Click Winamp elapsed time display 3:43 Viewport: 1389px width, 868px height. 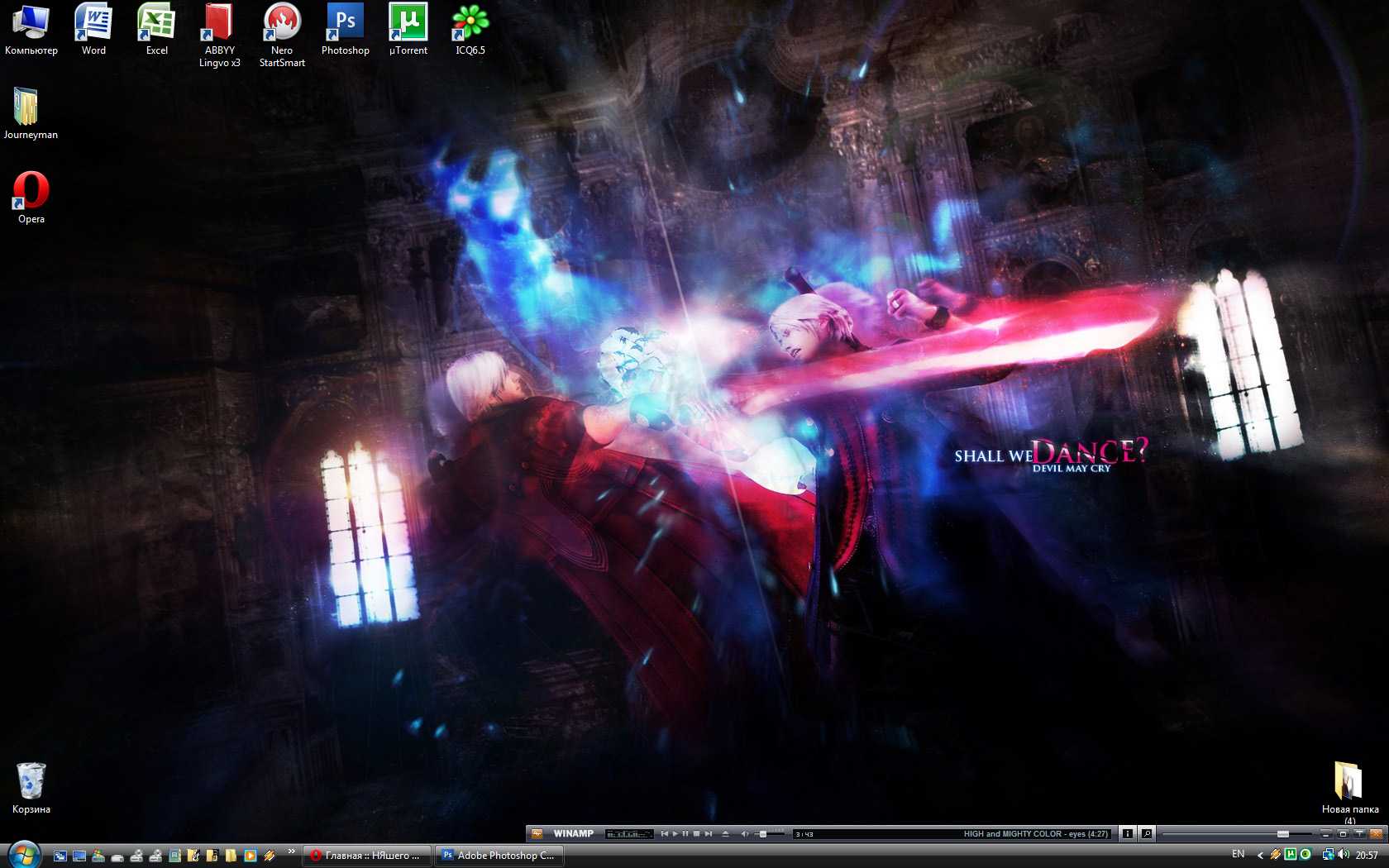click(804, 835)
